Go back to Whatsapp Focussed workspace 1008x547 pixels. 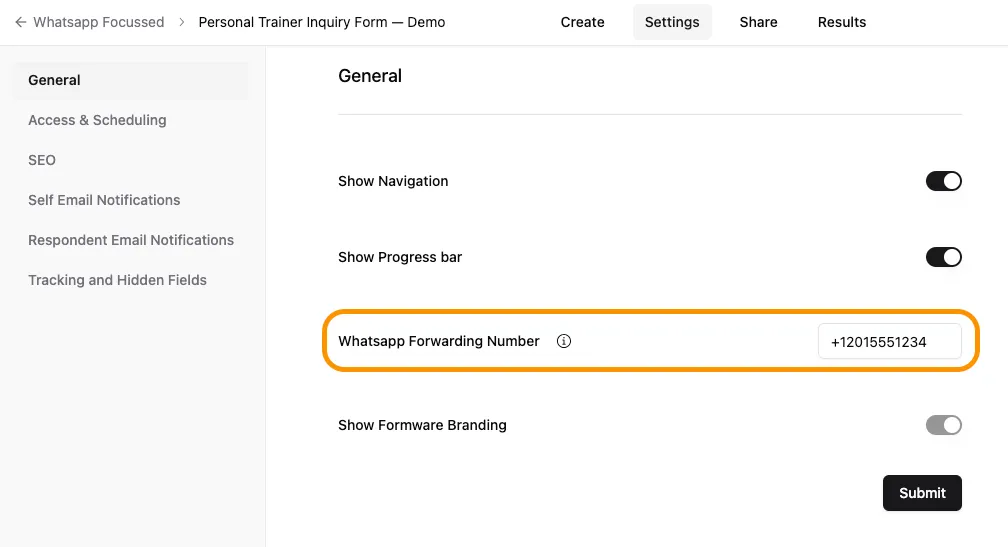click(x=98, y=22)
